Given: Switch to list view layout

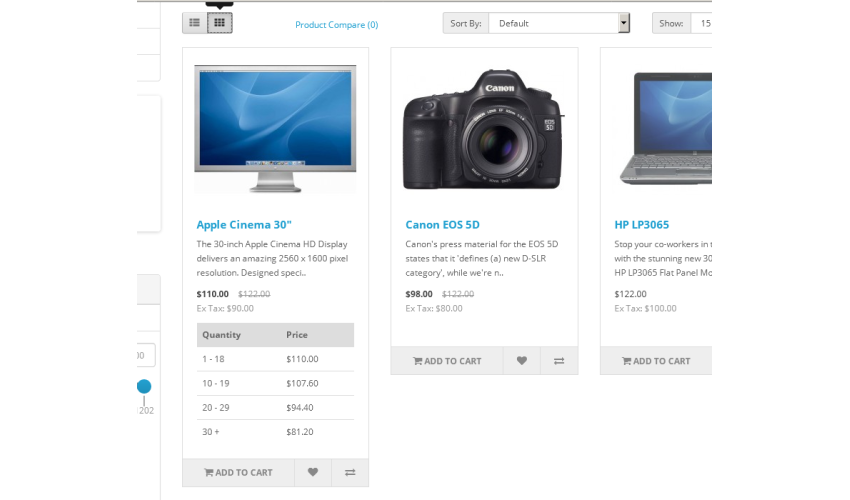Looking at the screenshot, I should click(x=195, y=23).
